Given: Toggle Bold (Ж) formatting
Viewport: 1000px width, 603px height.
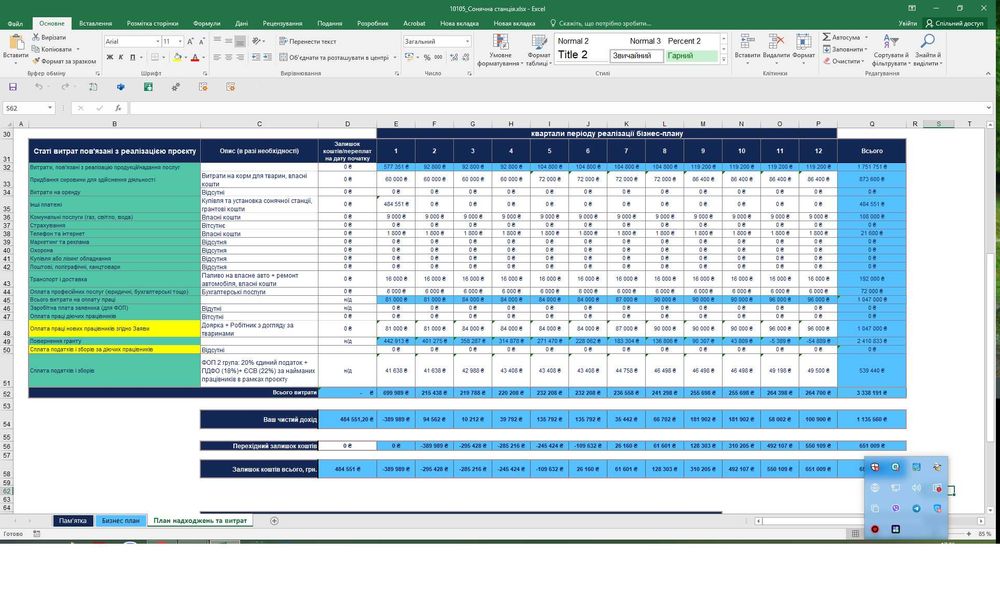Looking at the screenshot, I should point(109,58).
